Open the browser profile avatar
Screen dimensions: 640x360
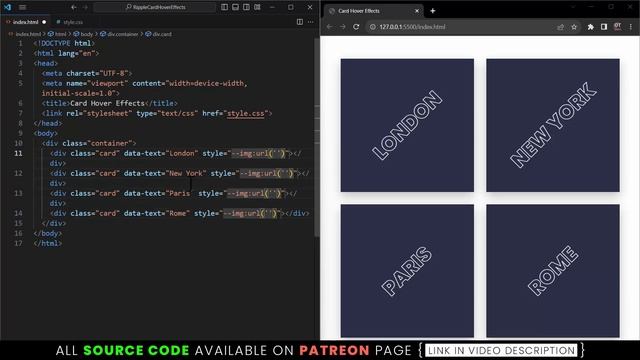[x=618, y=27]
